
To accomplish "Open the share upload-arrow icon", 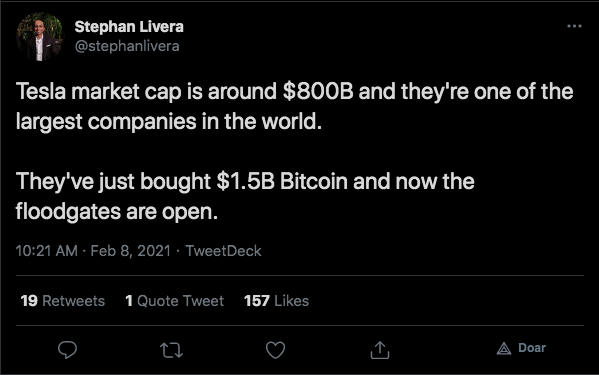I will [x=379, y=349].
